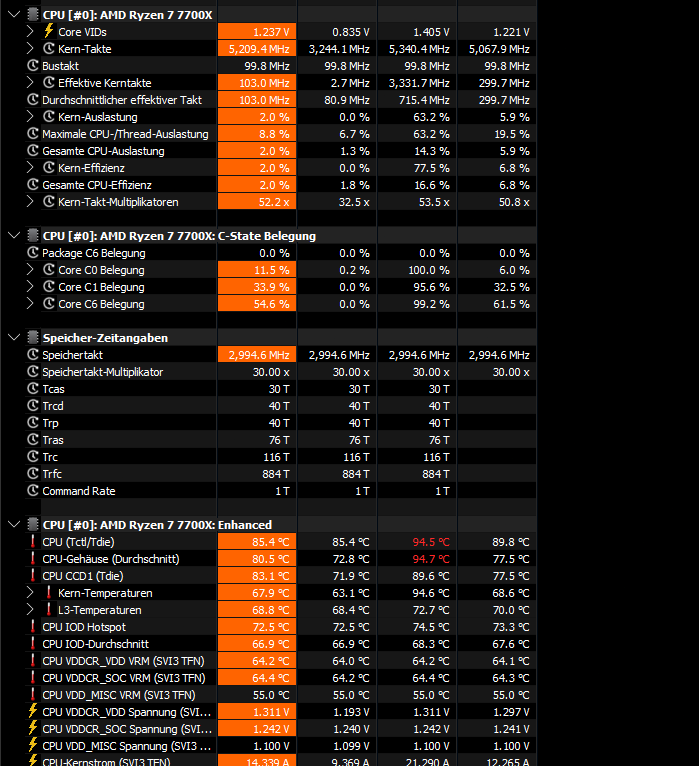Viewport: 699px width, 766px height.
Task: Click the clock icon next to Bustakt
Action: click(x=33, y=65)
